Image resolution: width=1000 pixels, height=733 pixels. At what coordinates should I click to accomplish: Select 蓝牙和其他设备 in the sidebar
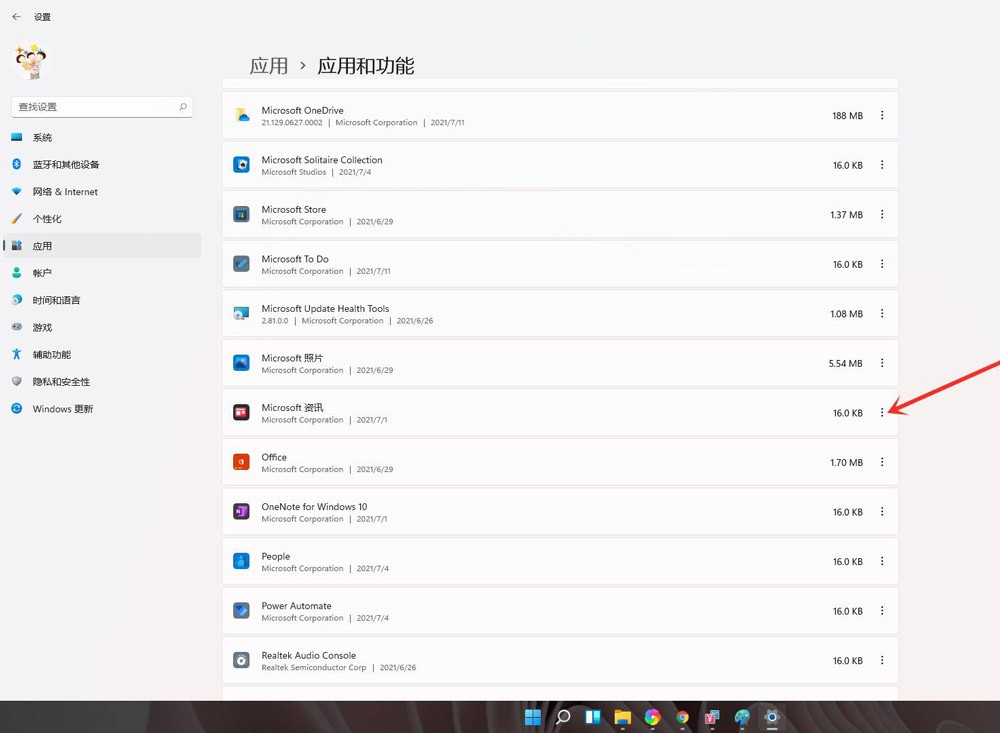tap(65, 164)
